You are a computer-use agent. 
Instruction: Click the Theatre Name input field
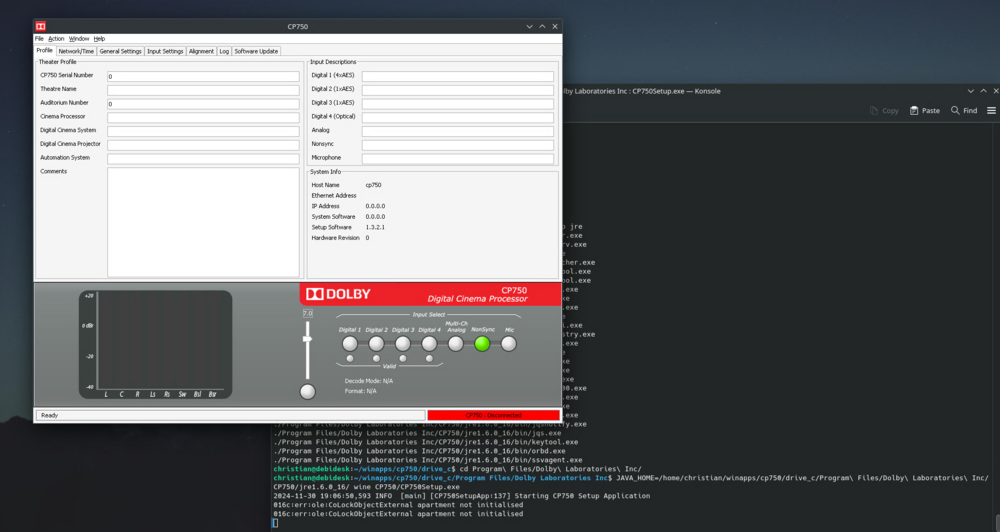click(x=203, y=90)
